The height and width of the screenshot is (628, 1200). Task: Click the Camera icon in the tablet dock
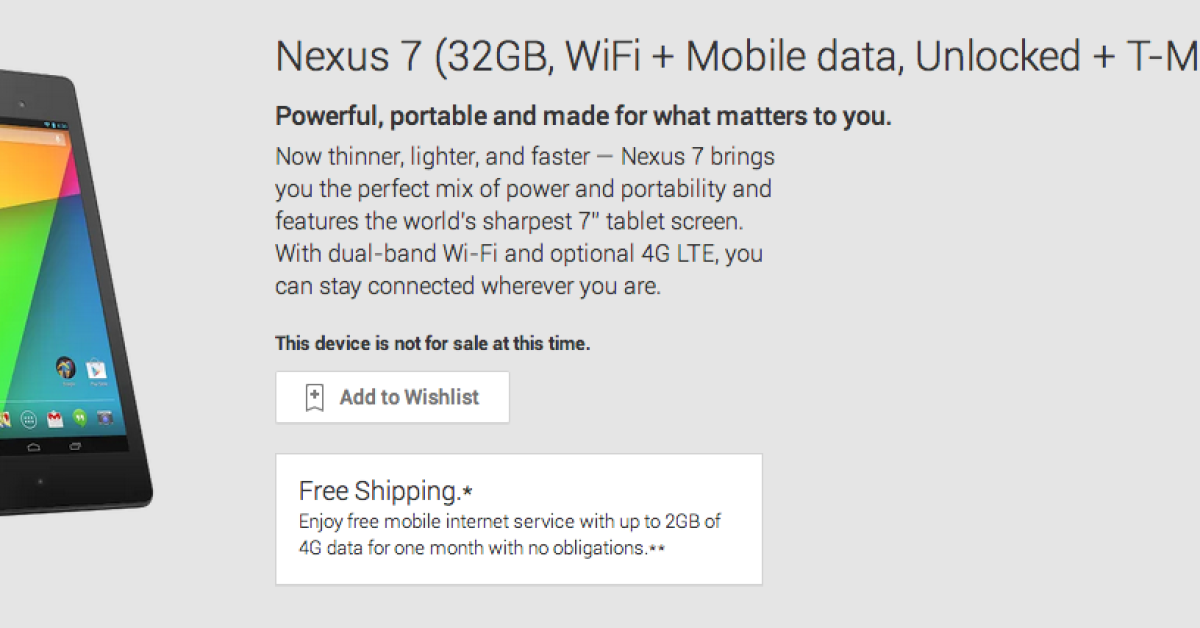tap(104, 419)
